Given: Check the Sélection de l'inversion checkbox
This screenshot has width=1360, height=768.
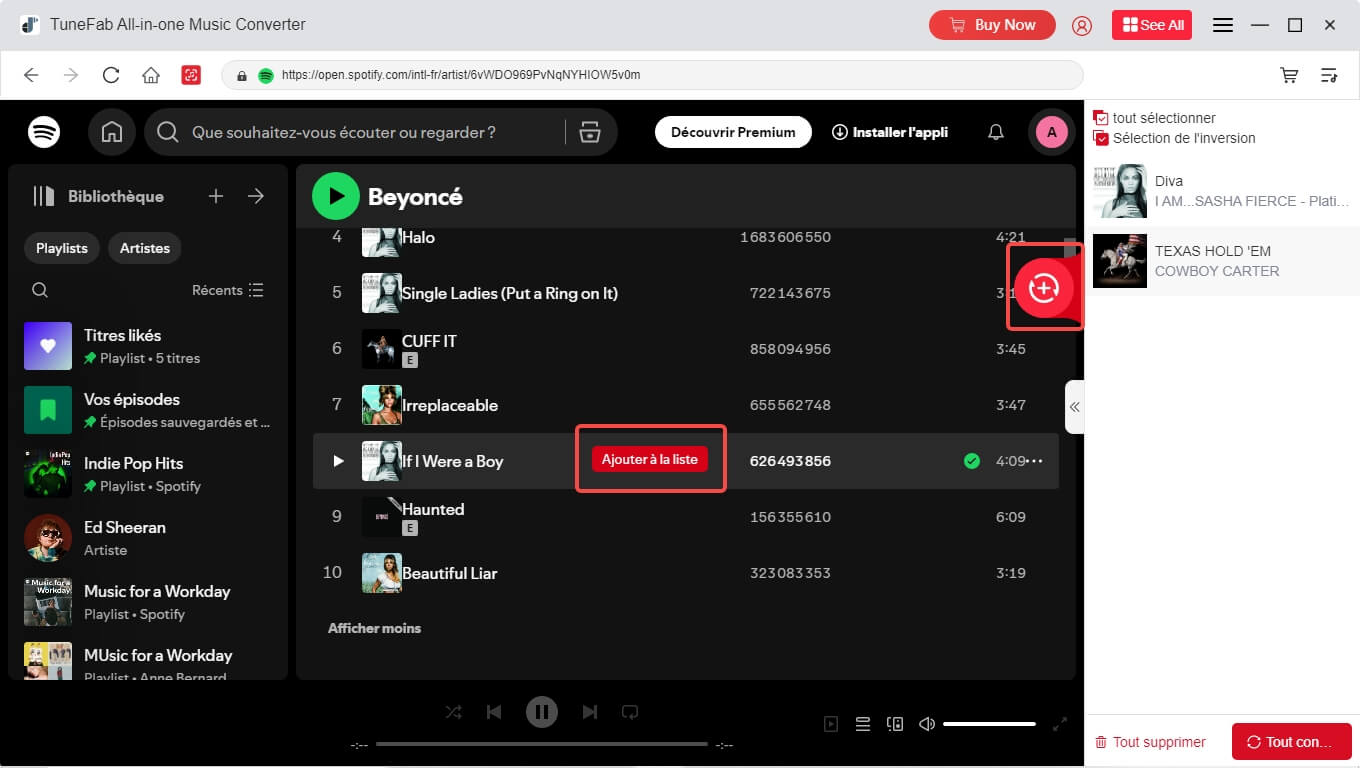Looking at the screenshot, I should click(1101, 138).
